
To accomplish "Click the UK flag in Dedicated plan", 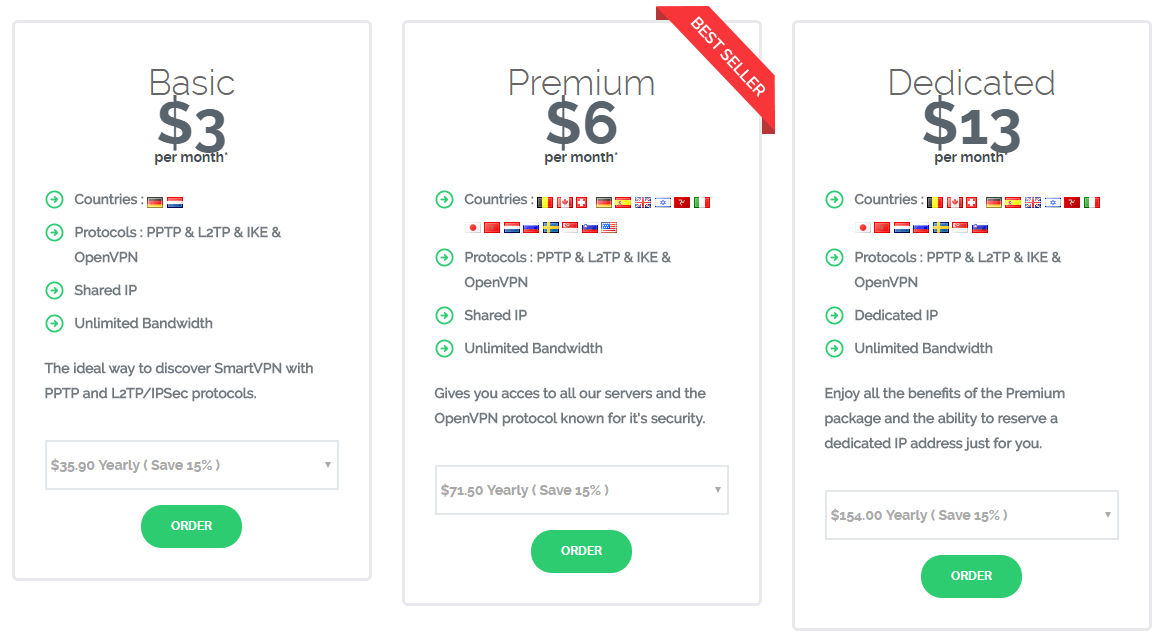I will point(1033,202).
